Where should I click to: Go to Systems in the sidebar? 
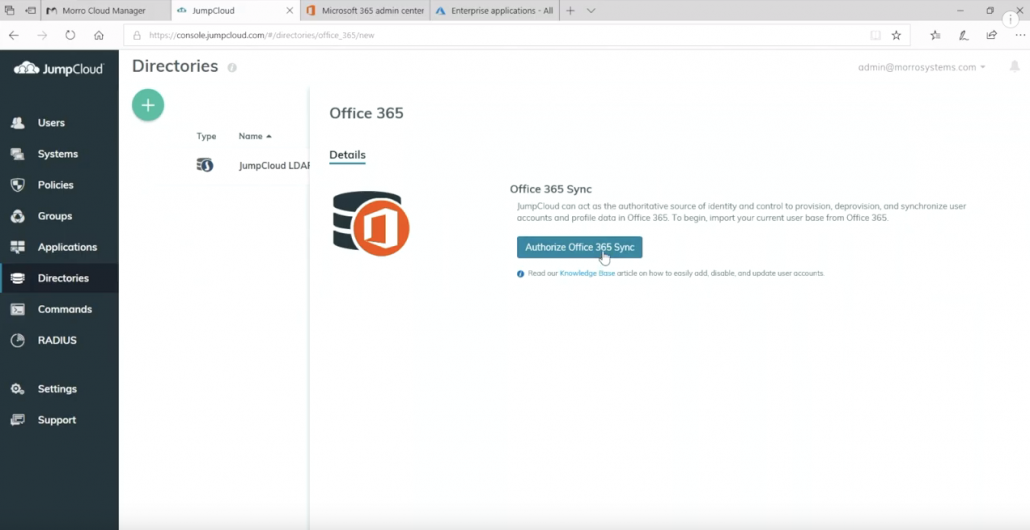[x=57, y=154]
